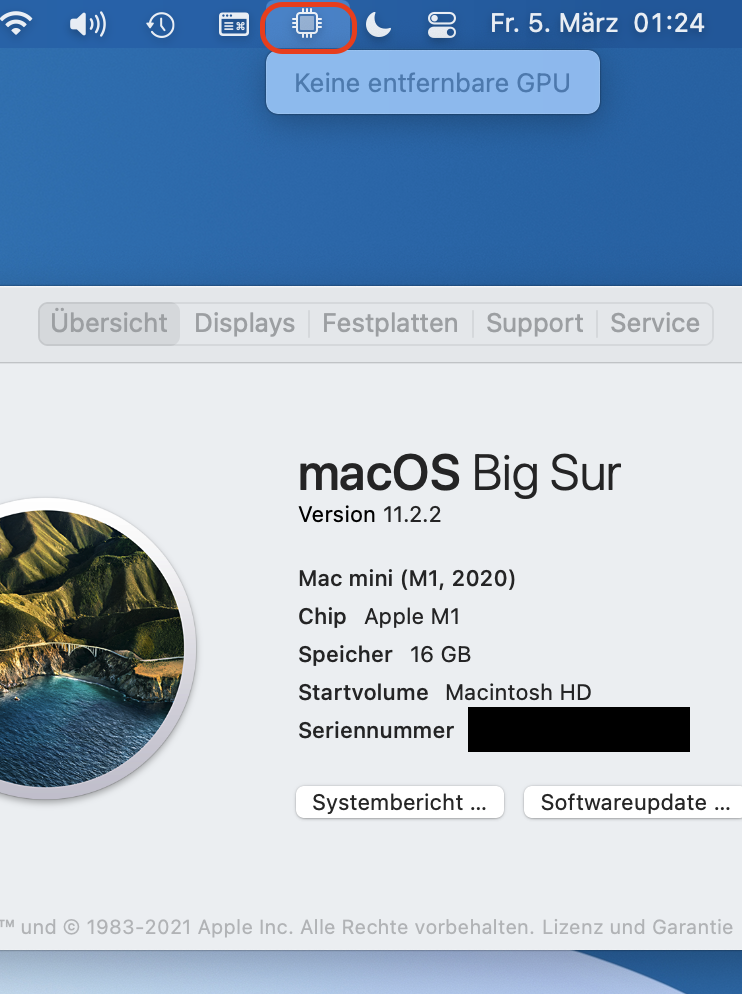Open the keyboard input source menu icon
742x994 pixels.
click(x=234, y=25)
